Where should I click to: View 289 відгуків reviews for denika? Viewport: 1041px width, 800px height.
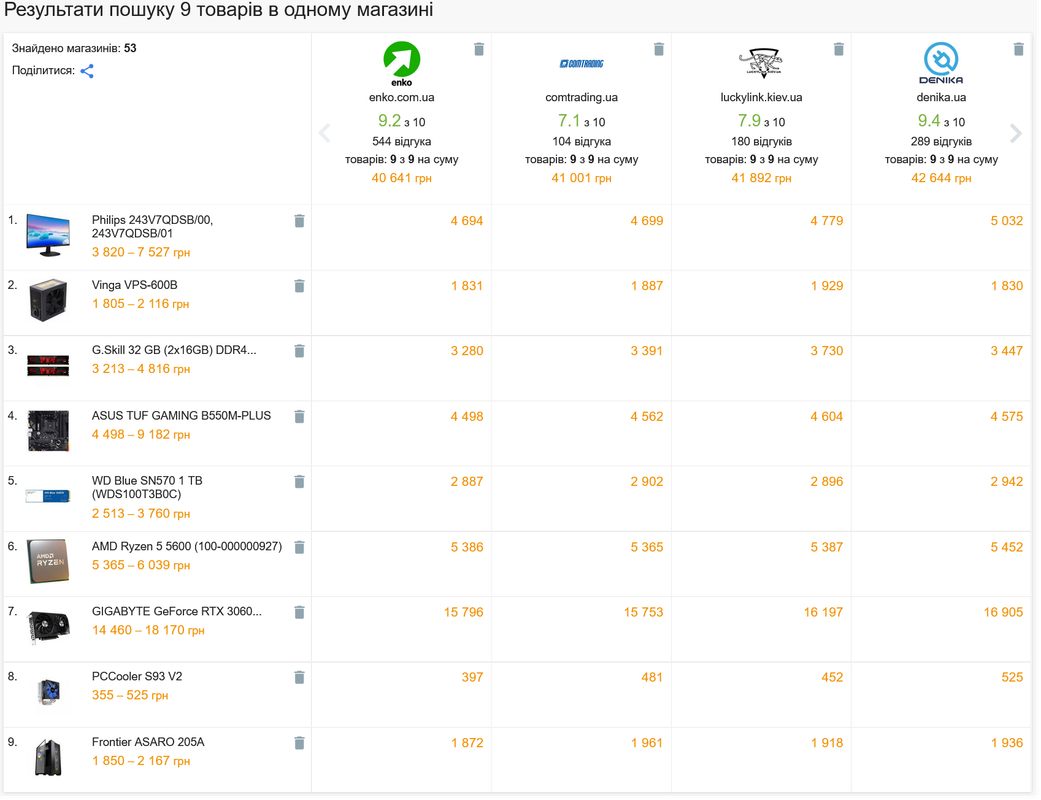[x=941, y=141]
